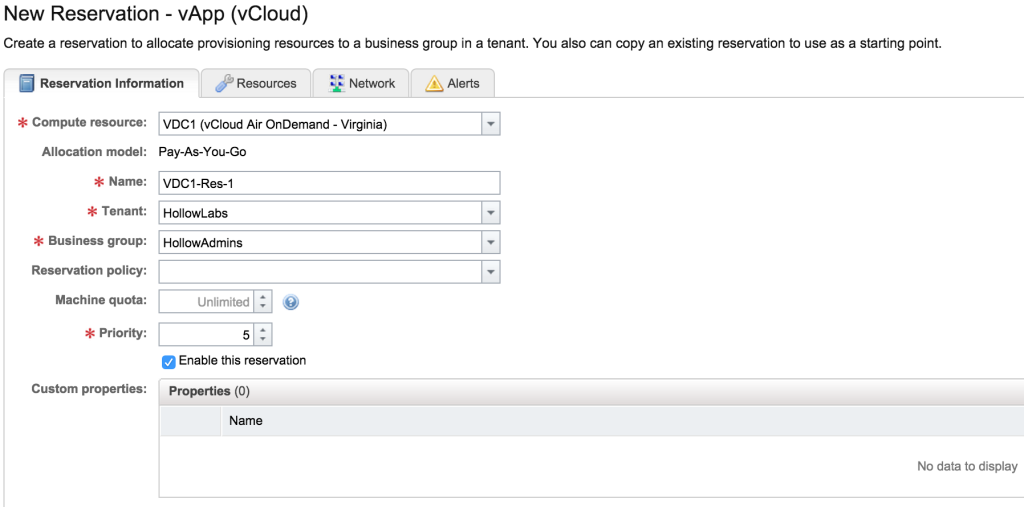Click the Network tab's network icon
This screenshot has height=507, width=1024.
coord(335,83)
